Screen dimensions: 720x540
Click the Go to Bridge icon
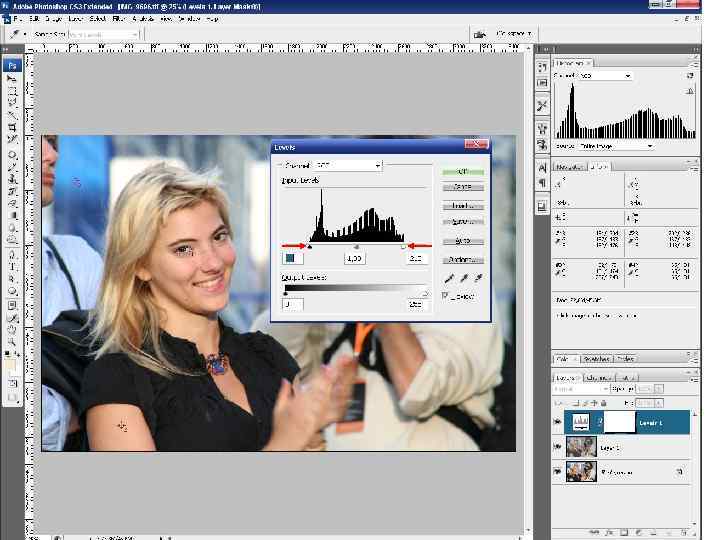pyautogui.click(x=479, y=34)
